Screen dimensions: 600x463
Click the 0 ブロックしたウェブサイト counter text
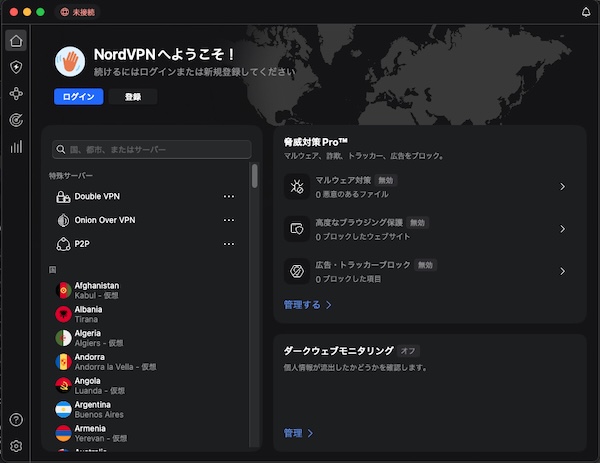362,237
